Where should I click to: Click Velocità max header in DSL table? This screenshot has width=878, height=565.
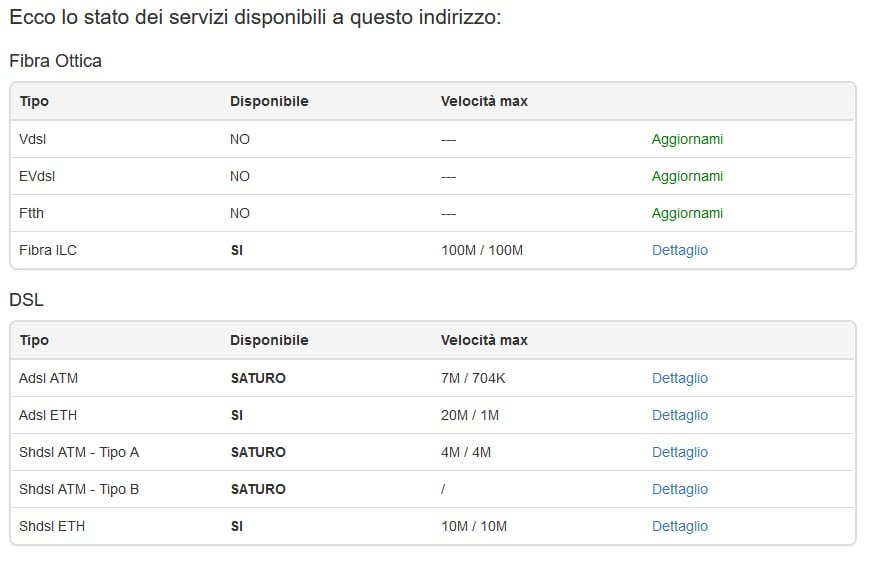484,340
